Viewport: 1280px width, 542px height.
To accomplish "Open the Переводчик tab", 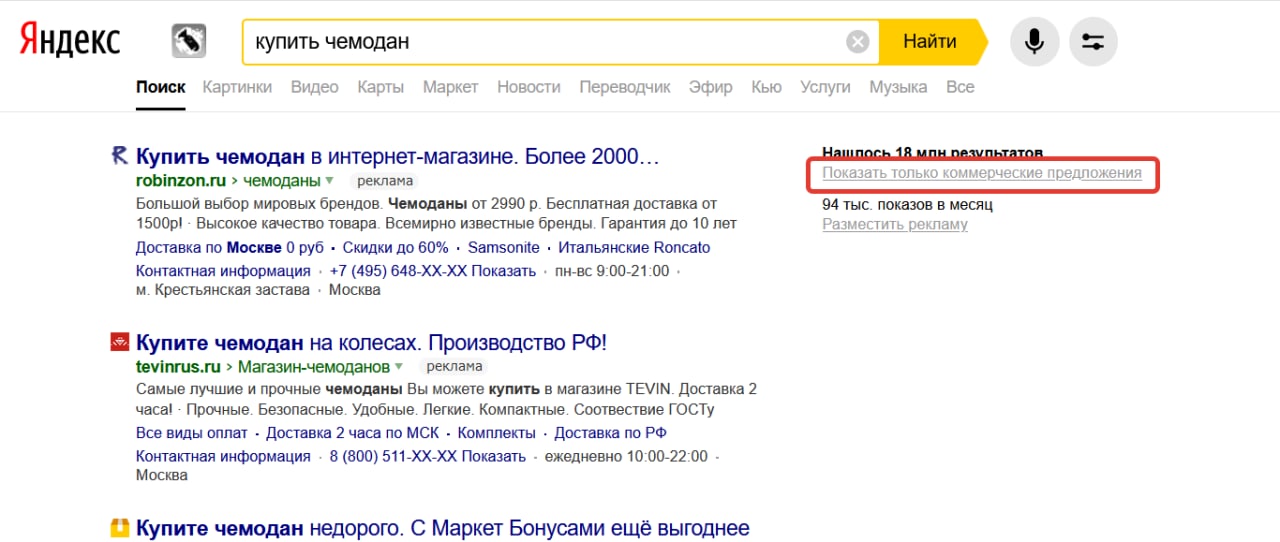I will [625, 87].
